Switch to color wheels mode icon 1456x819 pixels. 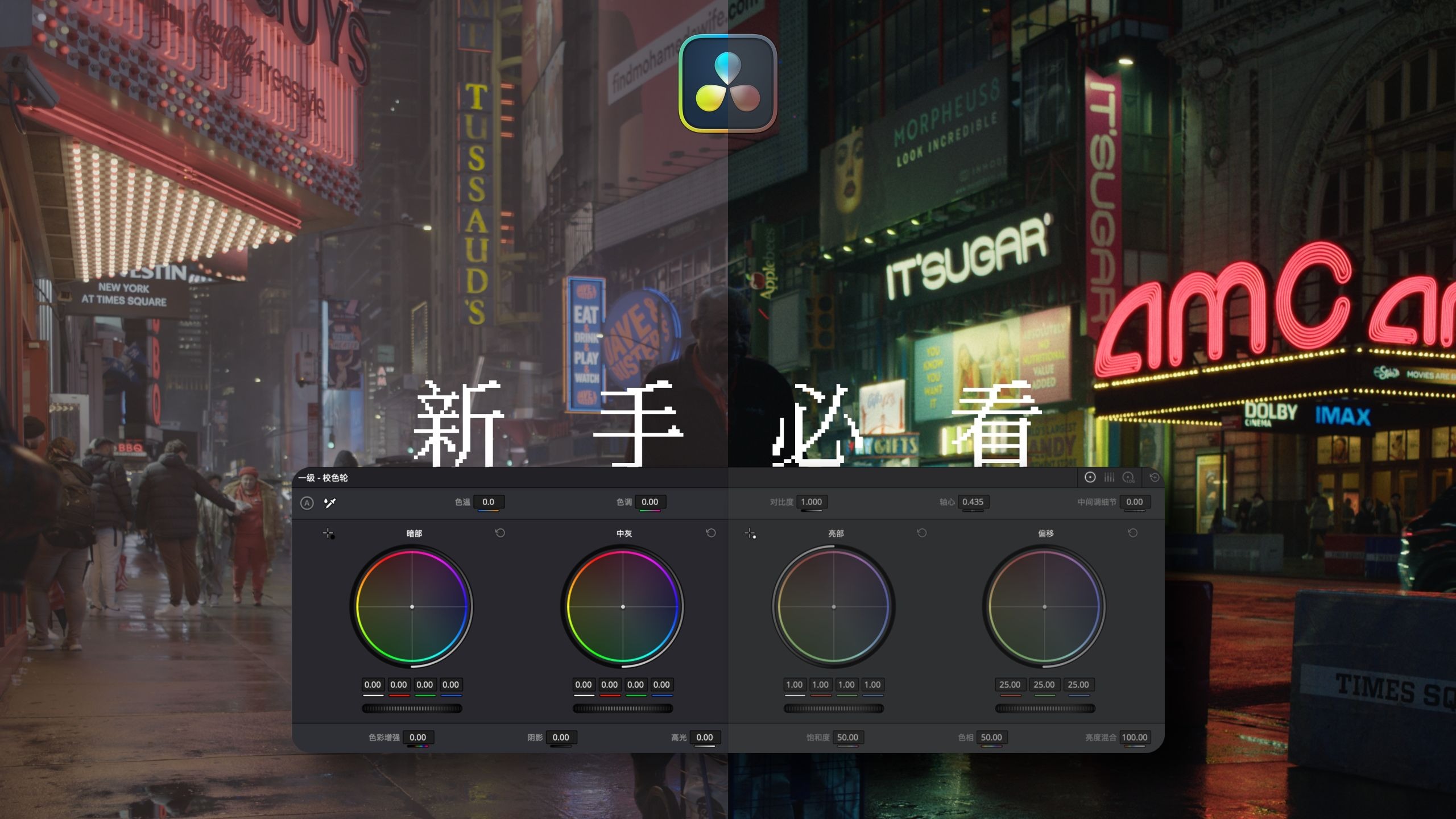pyautogui.click(x=1090, y=477)
